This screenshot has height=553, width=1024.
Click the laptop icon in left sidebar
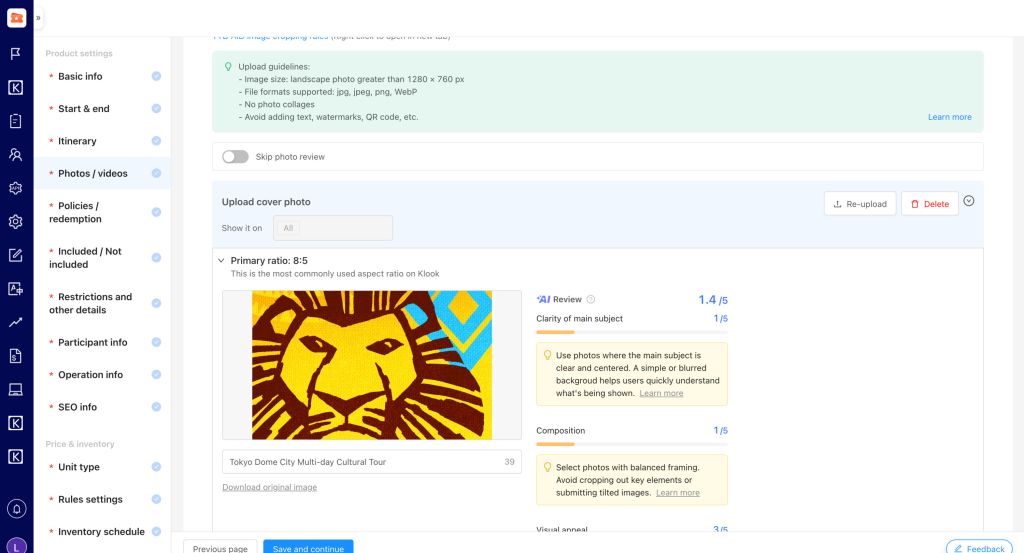pos(16,389)
